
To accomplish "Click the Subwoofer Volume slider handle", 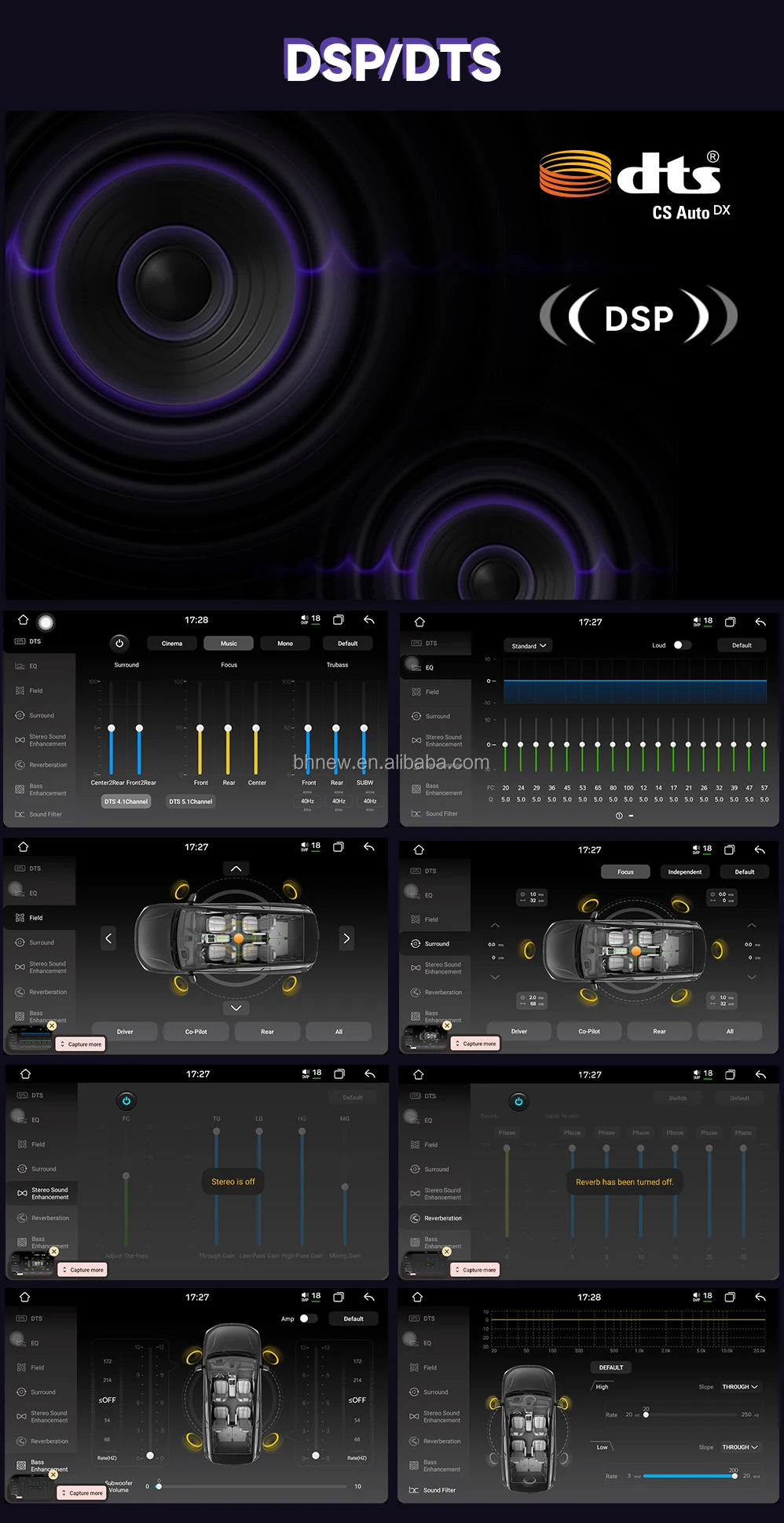I will pyautogui.click(x=159, y=1486).
